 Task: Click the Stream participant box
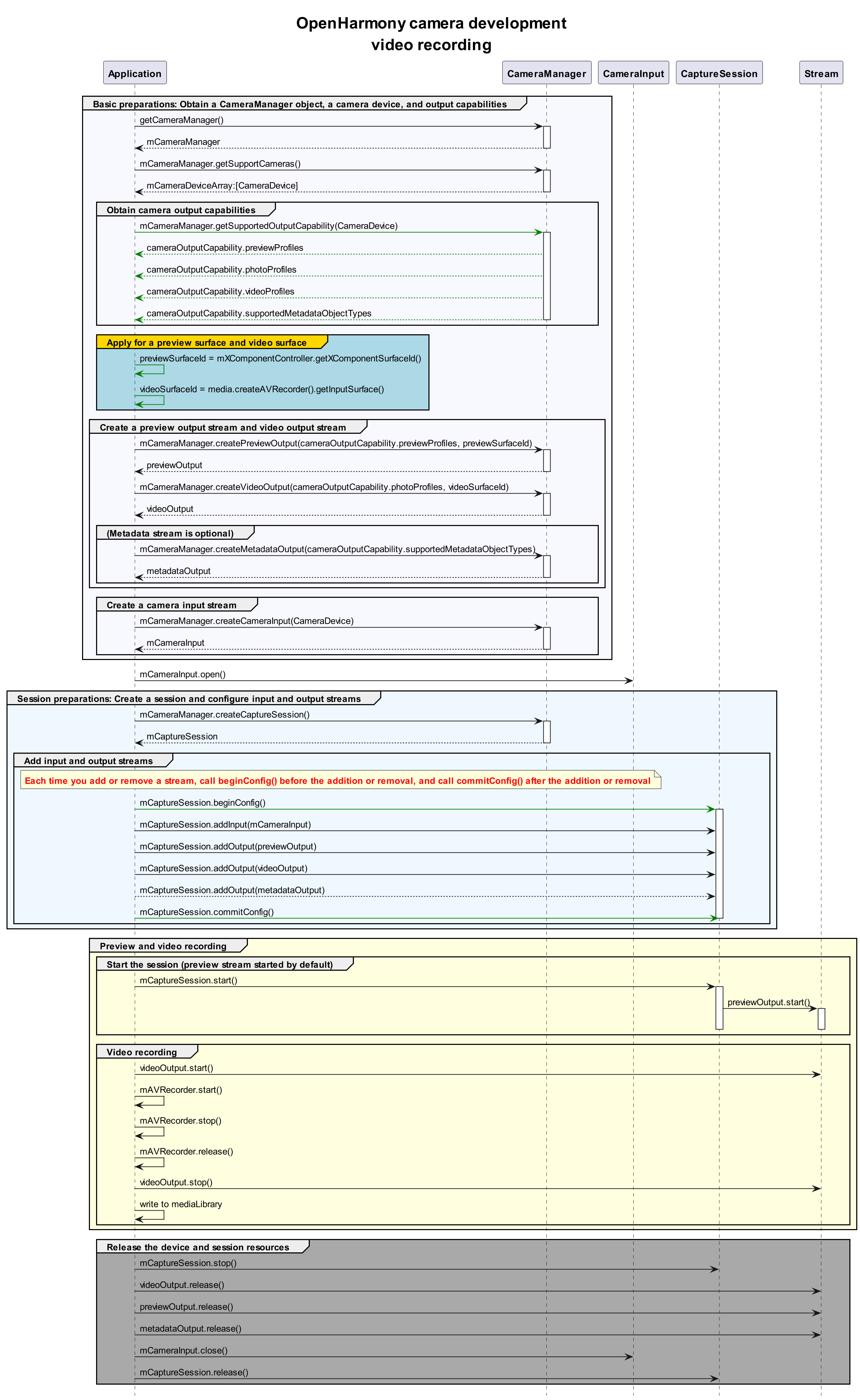821,73
